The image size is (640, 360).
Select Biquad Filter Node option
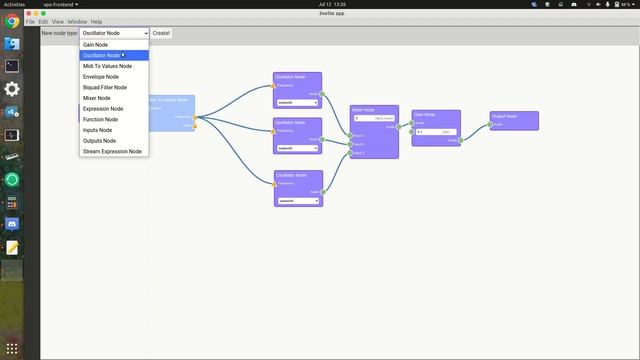click(x=114, y=87)
